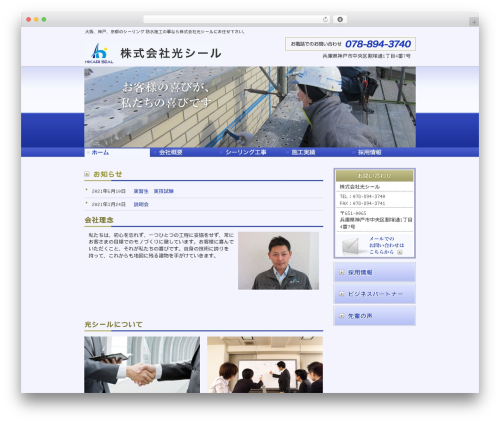Click the address line under the phone number
Image resolution: width=500 pixels, height=423 pixels.
366,56
